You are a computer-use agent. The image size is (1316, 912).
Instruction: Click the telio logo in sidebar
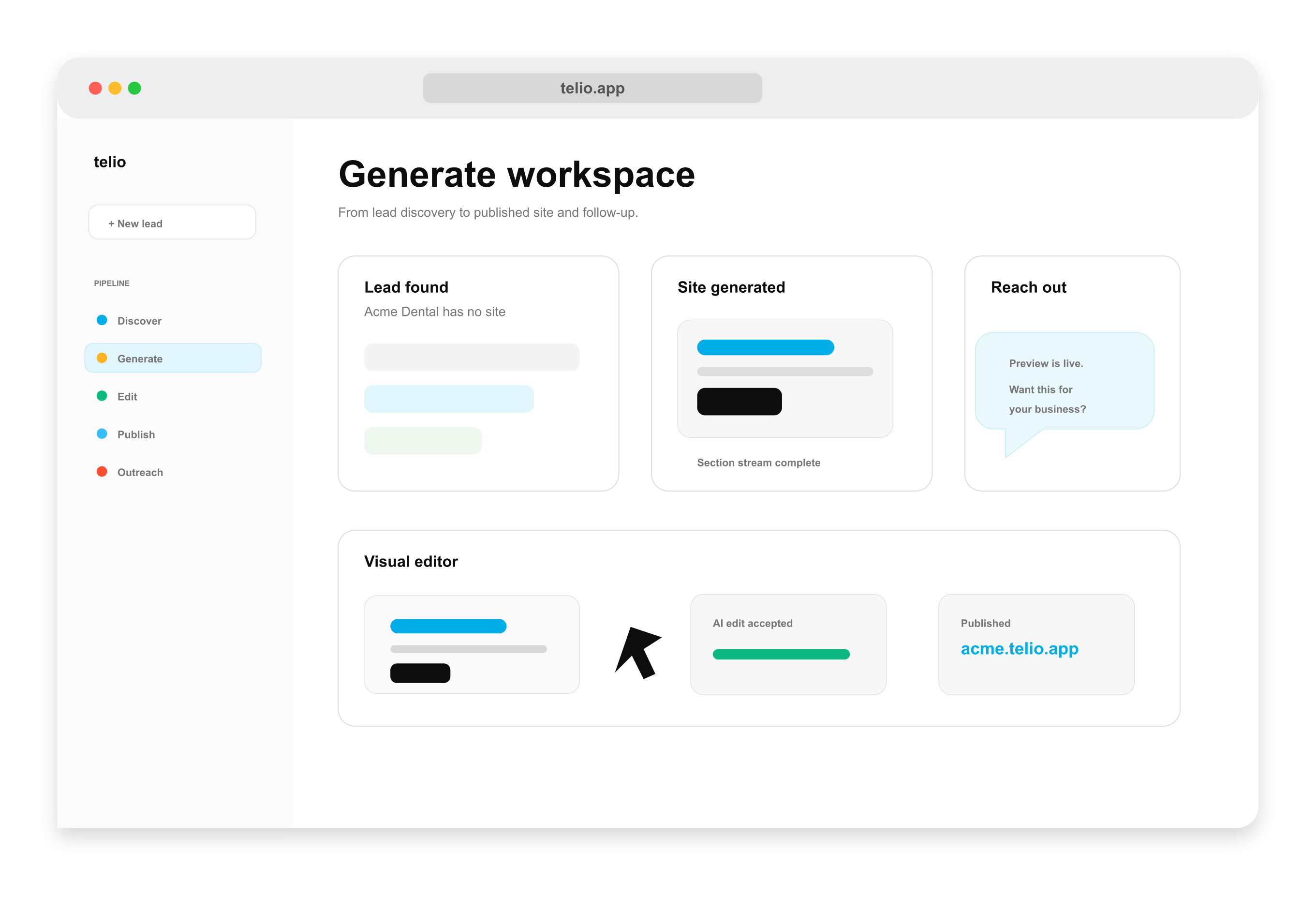[x=110, y=162]
